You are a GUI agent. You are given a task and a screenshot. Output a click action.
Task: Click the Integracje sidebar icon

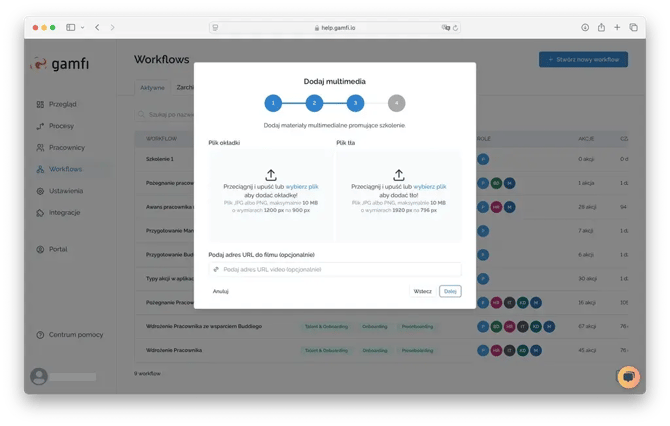[x=40, y=213]
